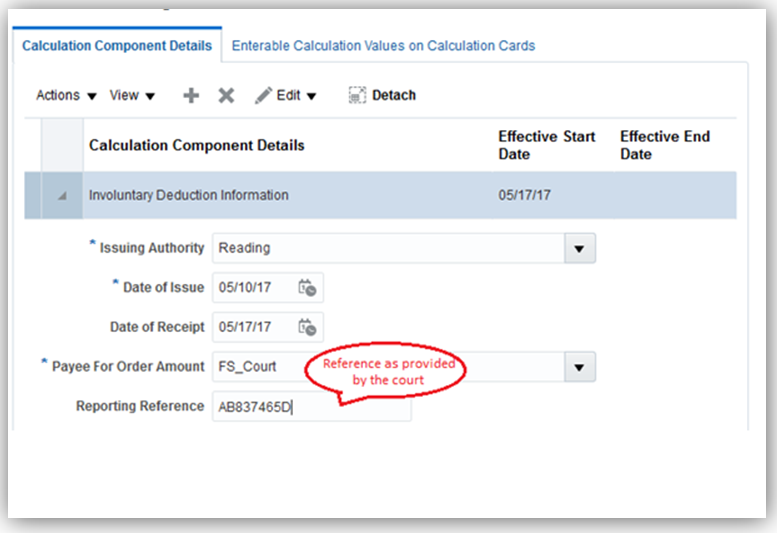Select the Involuntary Deduction Information row text
The height and width of the screenshot is (533, 777).
pos(188,195)
